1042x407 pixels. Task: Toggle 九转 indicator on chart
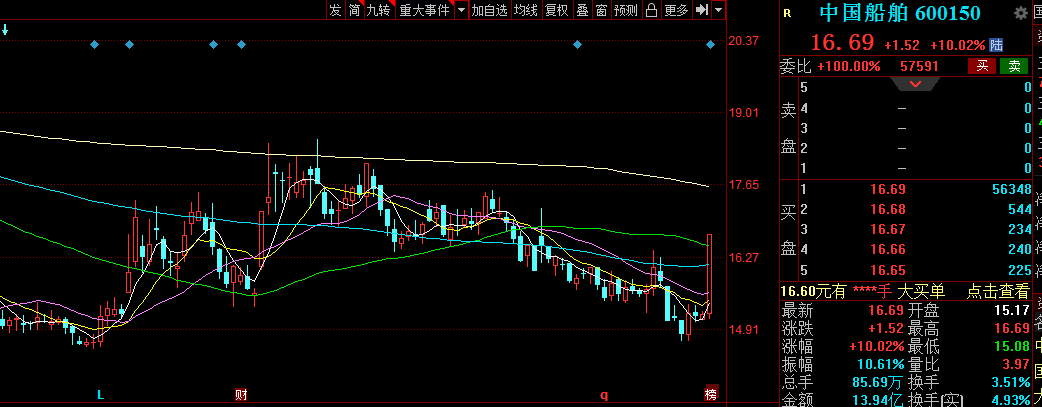point(378,10)
